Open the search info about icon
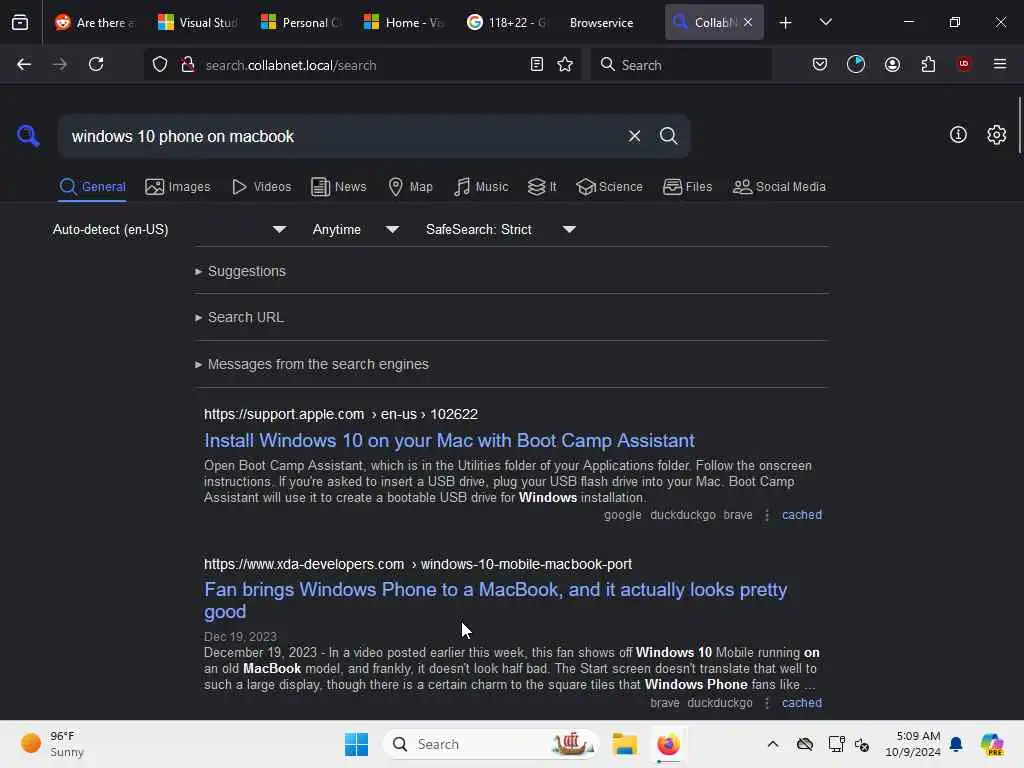This screenshot has width=1024, height=768. click(957, 135)
